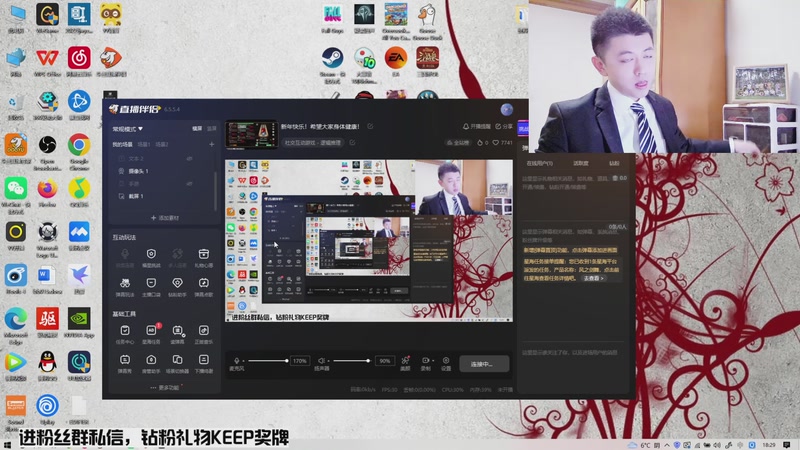Click the 分享 share button
Screen dimensions: 800x450
(x=504, y=127)
